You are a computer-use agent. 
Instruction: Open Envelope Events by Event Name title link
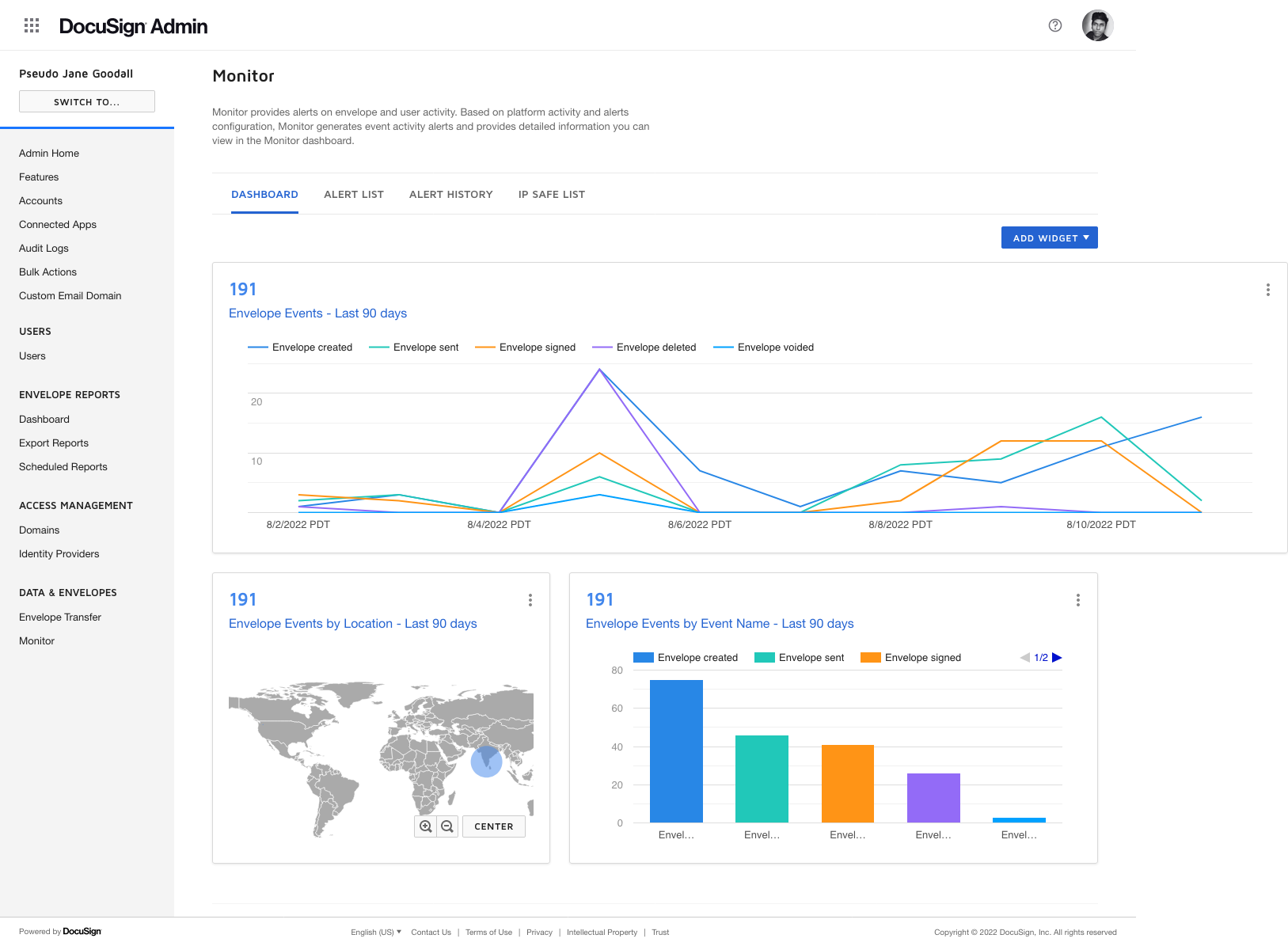(x=720, y=624)
